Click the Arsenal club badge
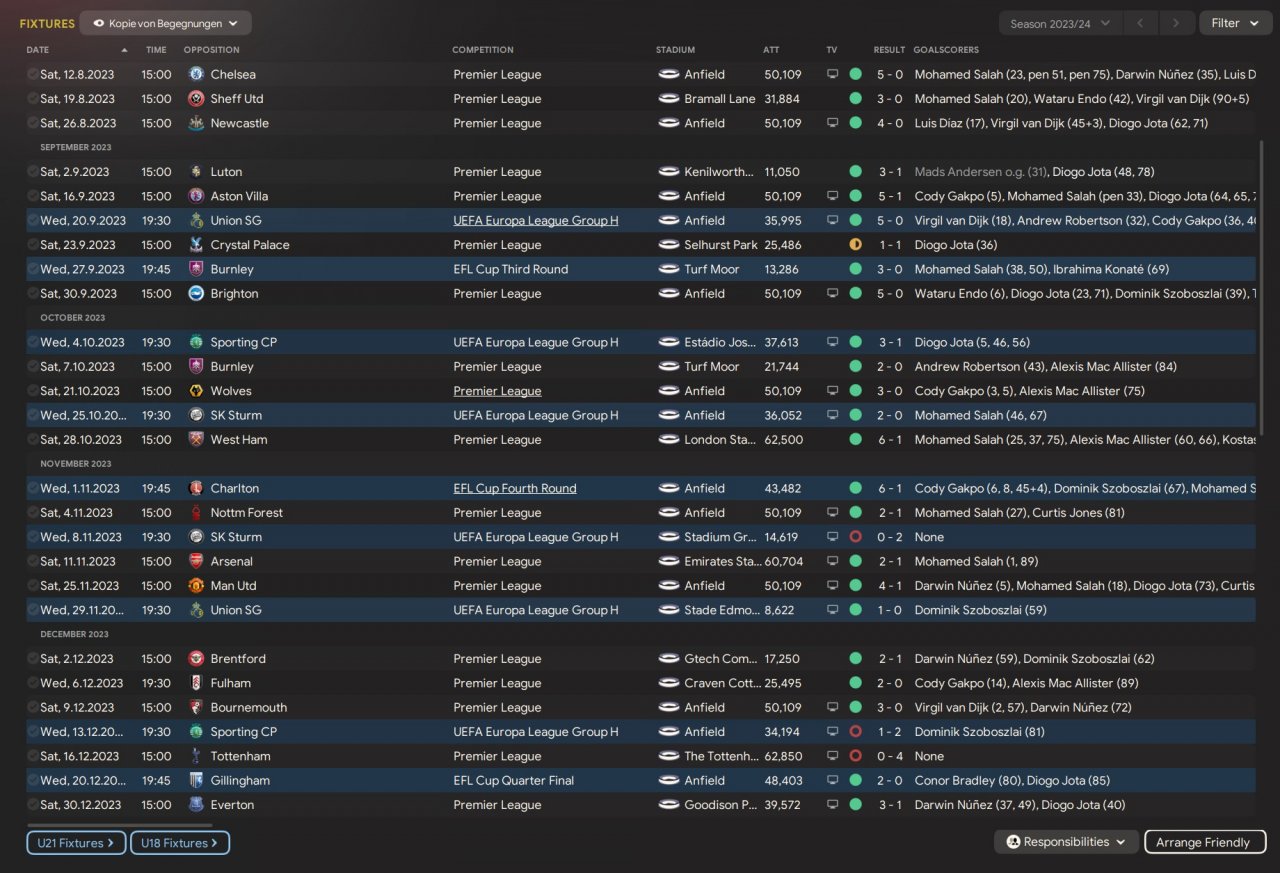 [196, 562]
